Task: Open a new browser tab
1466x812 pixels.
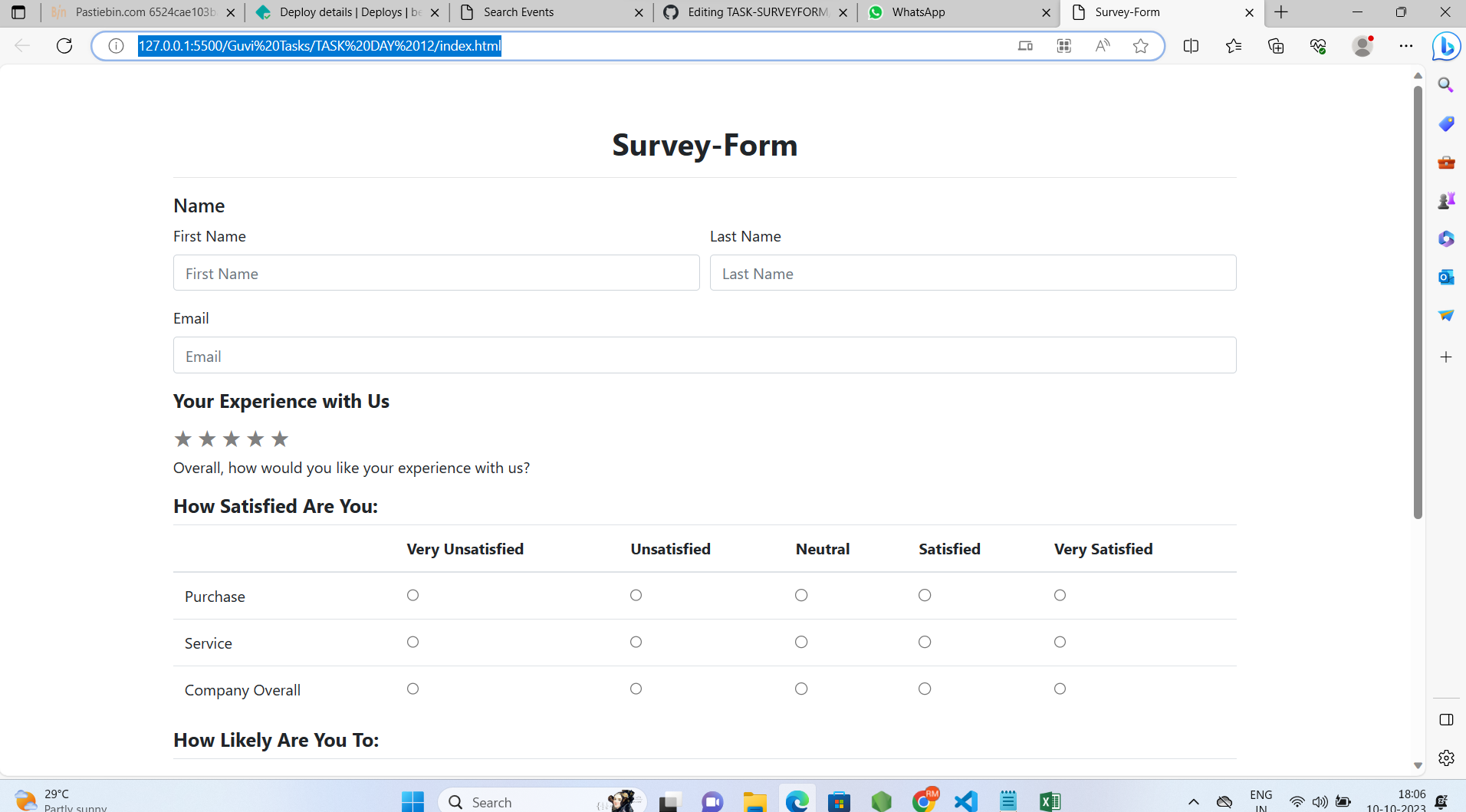Action: tap(1280, 12)
